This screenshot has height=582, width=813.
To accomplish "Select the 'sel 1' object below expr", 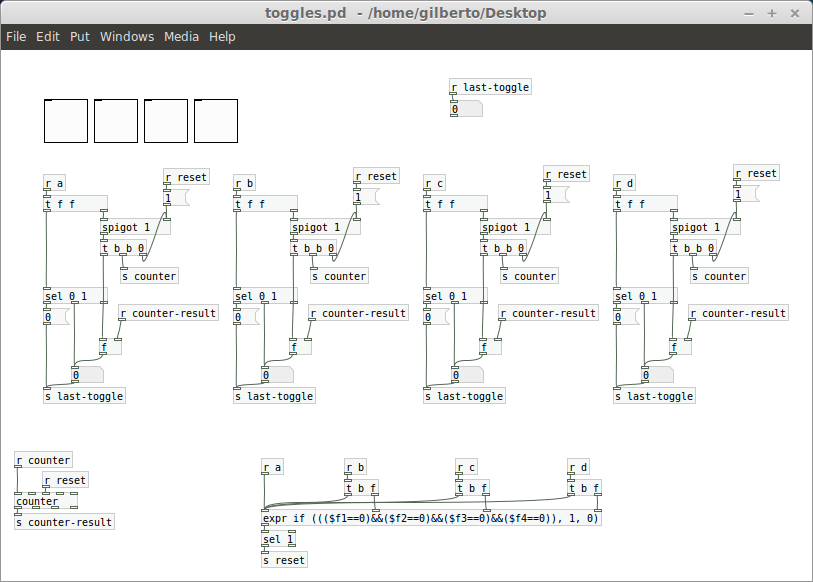I will pyautogui.click(x=278, y=540).
